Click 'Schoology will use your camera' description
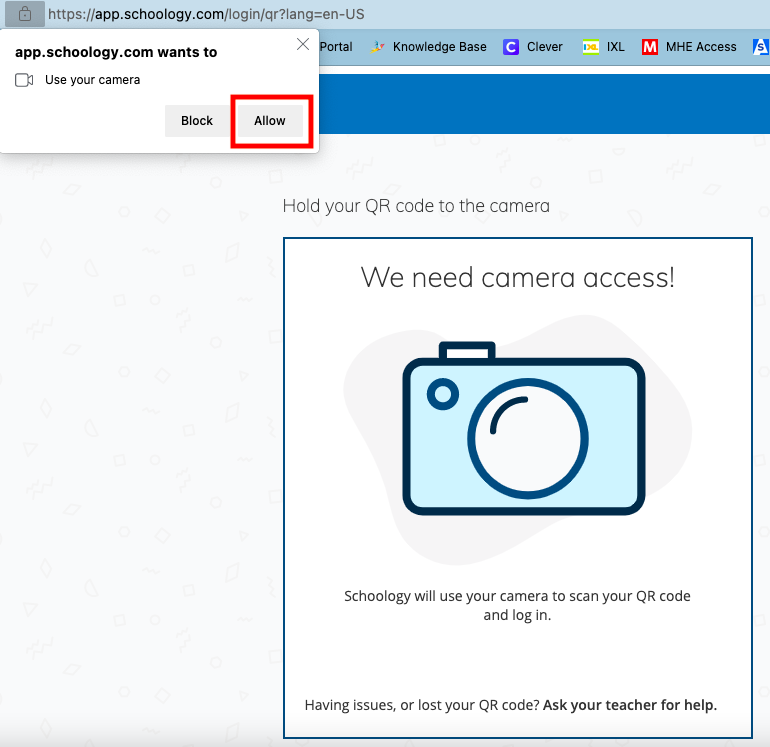Viewport: 770px width, 747px height. click(517, 605)
